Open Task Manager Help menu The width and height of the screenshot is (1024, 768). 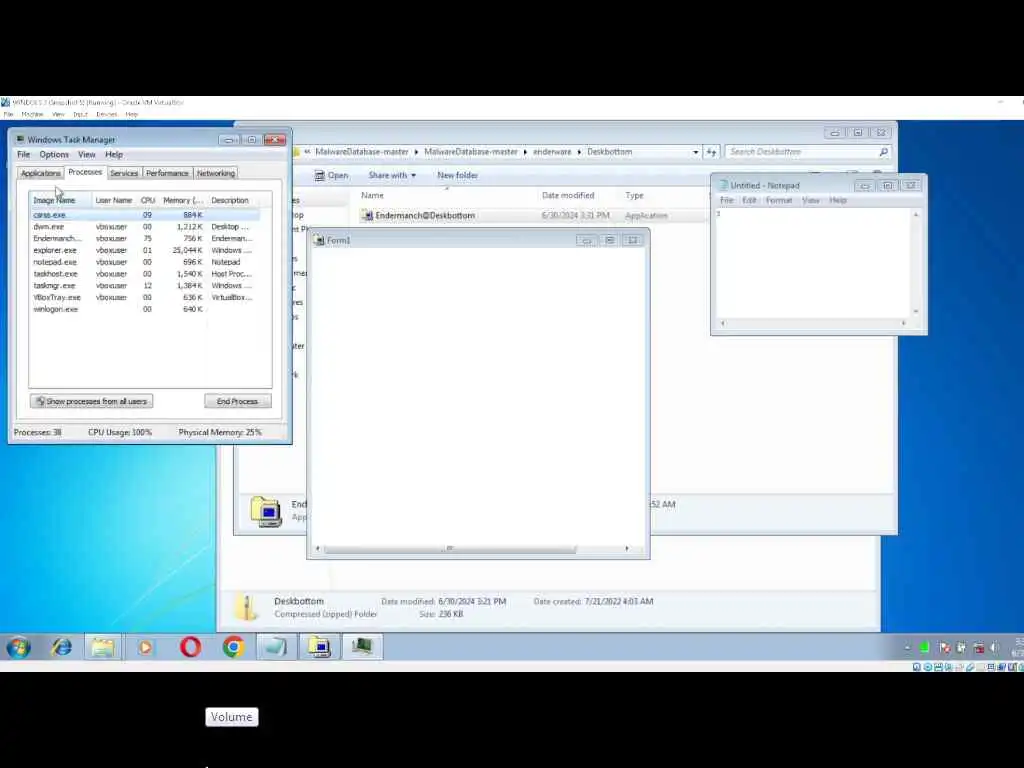coord(114,155)
